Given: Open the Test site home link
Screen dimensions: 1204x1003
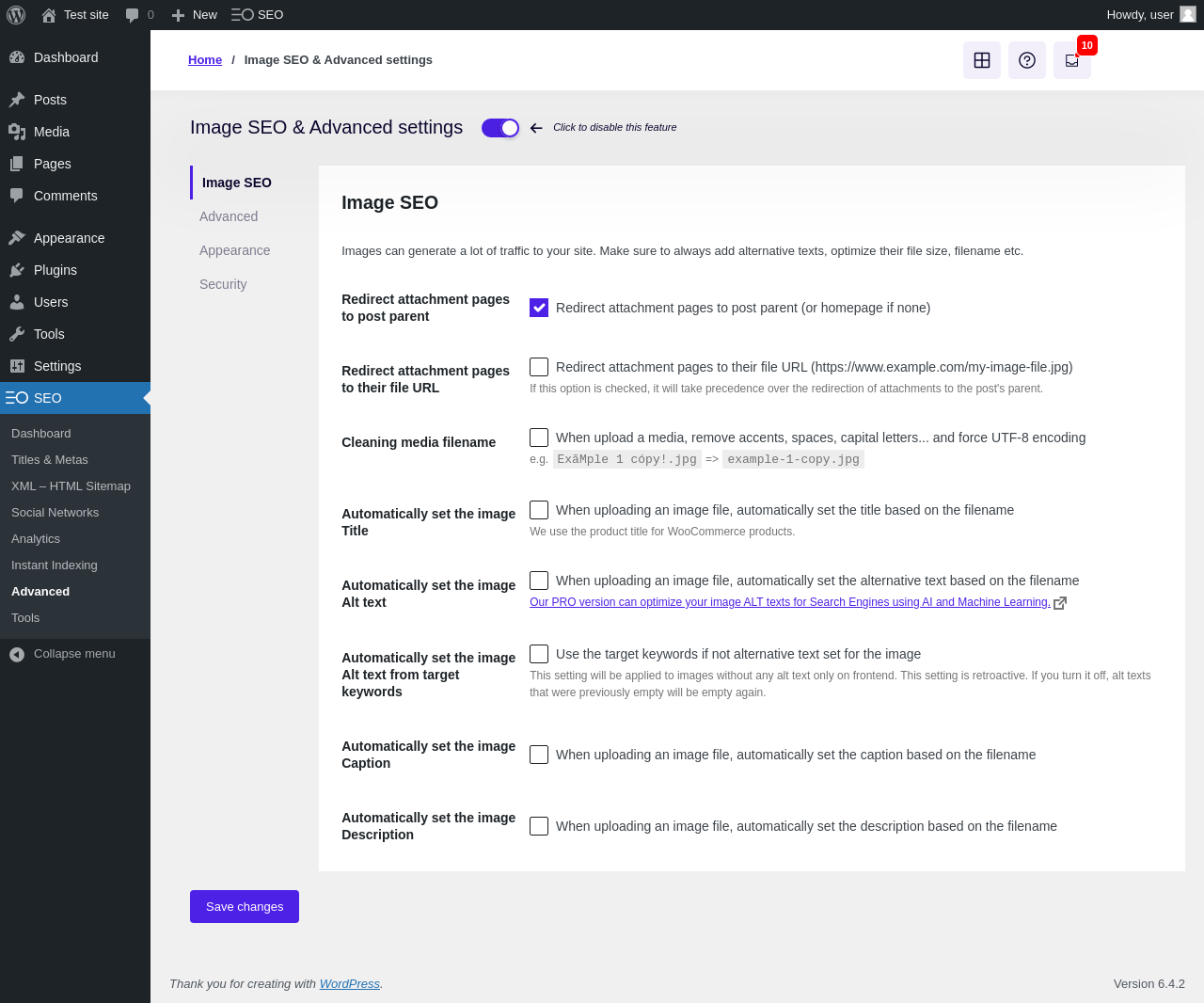Looking at the screenshot, I should pos(75,15).
